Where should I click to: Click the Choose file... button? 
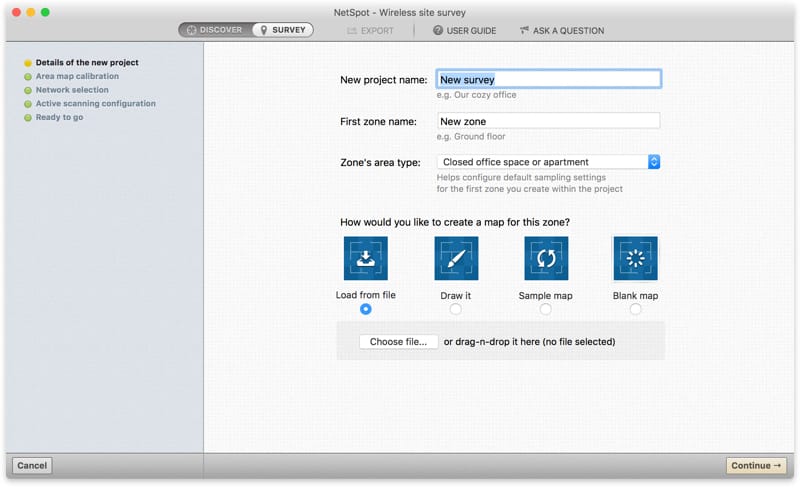[x=398, y=341]
